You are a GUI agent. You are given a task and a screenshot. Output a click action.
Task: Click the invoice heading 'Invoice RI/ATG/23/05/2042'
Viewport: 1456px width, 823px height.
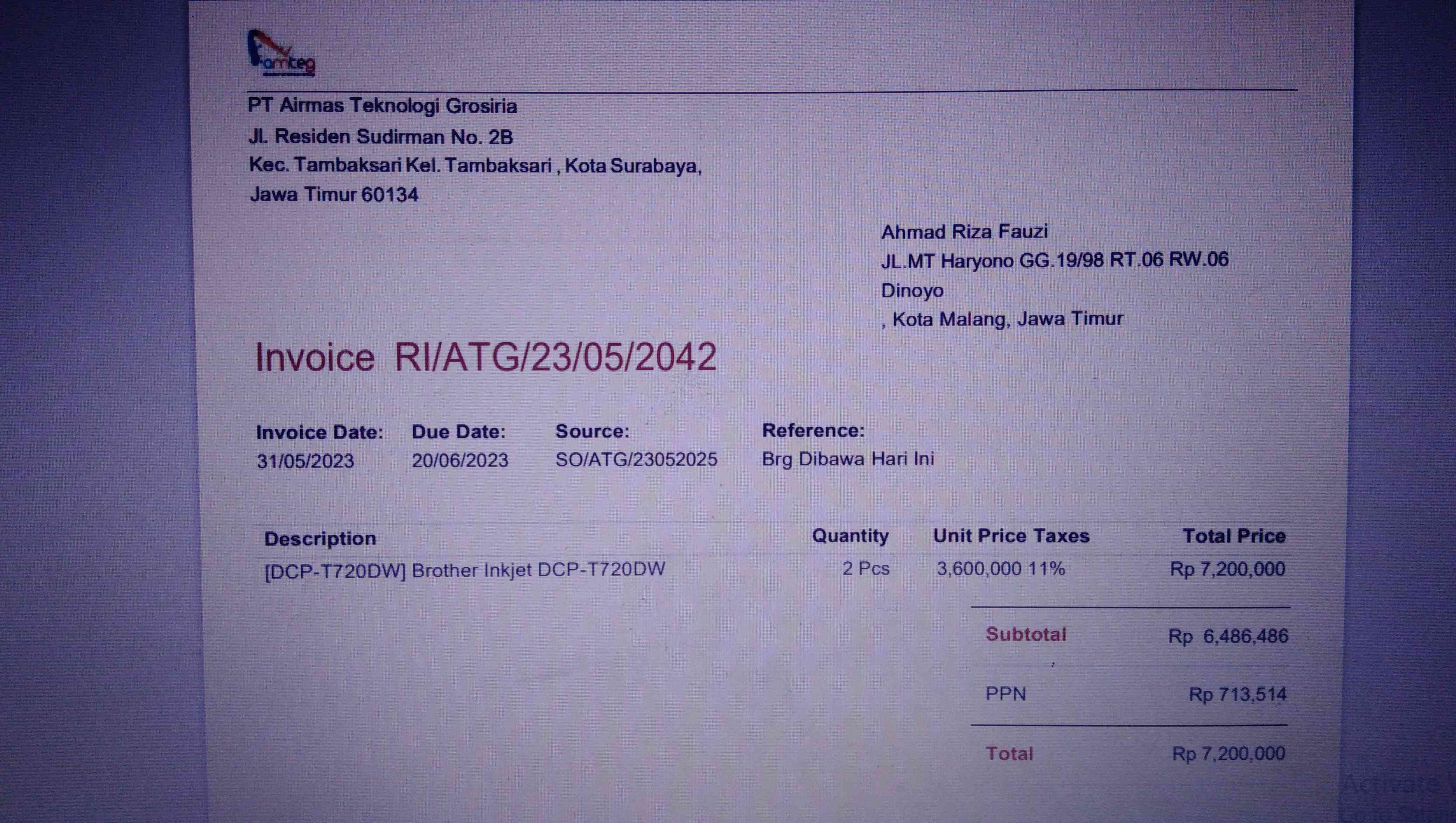tap(486, 357)
